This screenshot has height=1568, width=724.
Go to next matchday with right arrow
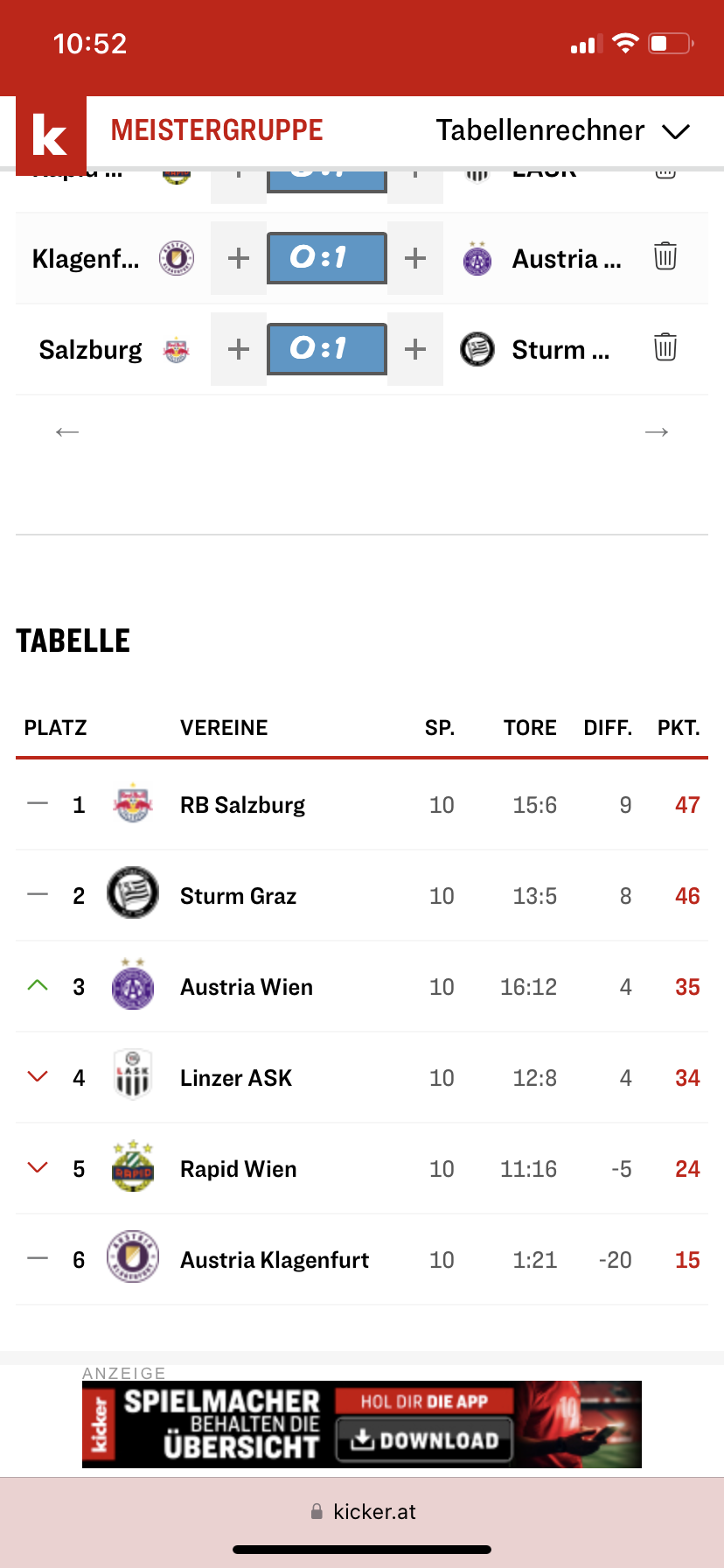point(657,432)
